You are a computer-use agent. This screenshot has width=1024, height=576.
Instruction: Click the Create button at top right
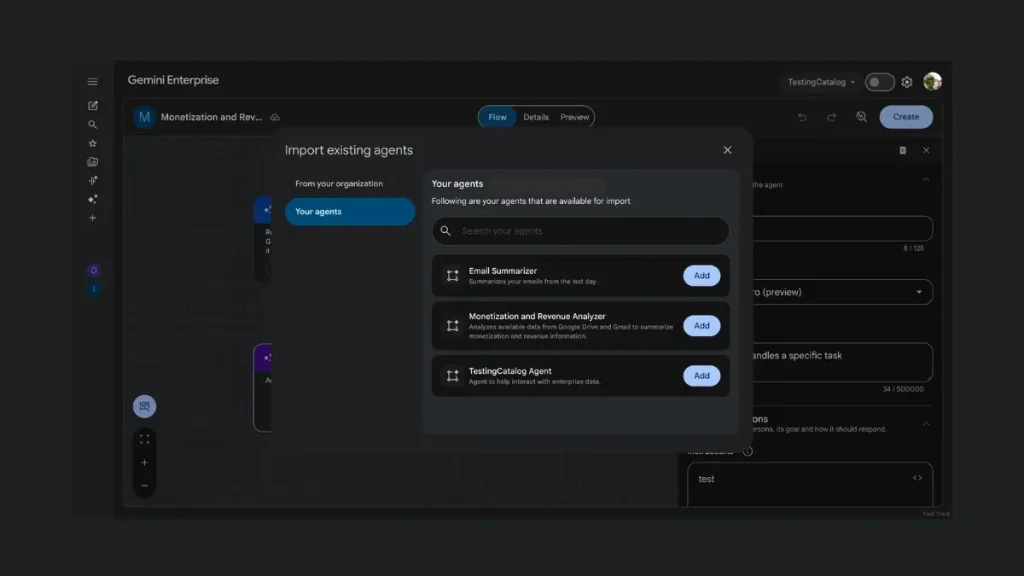tap(905, 117)
